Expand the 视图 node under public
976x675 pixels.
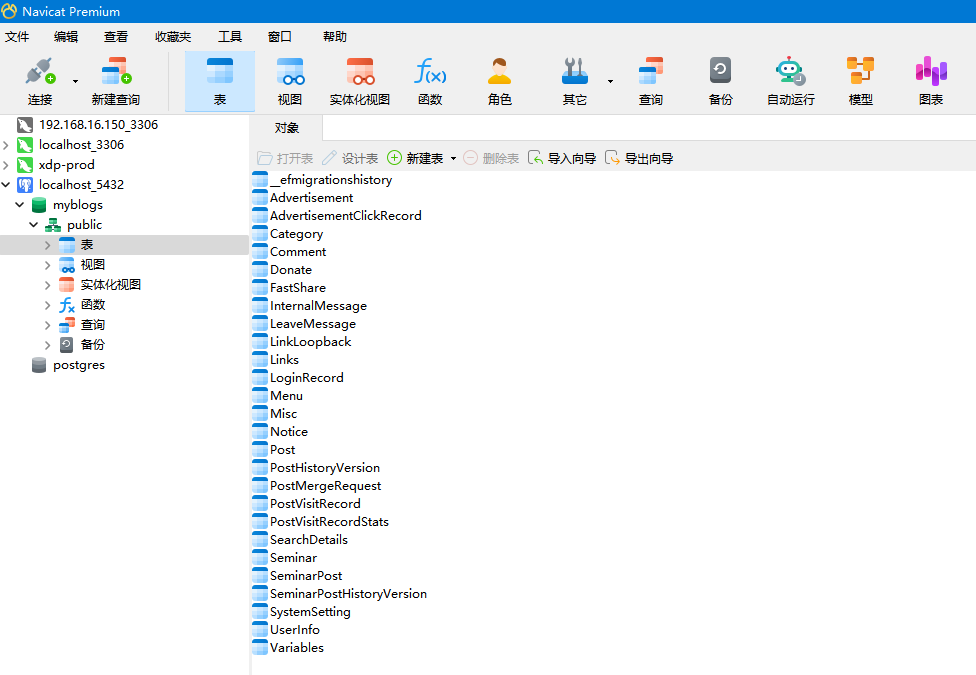[47, 265]
